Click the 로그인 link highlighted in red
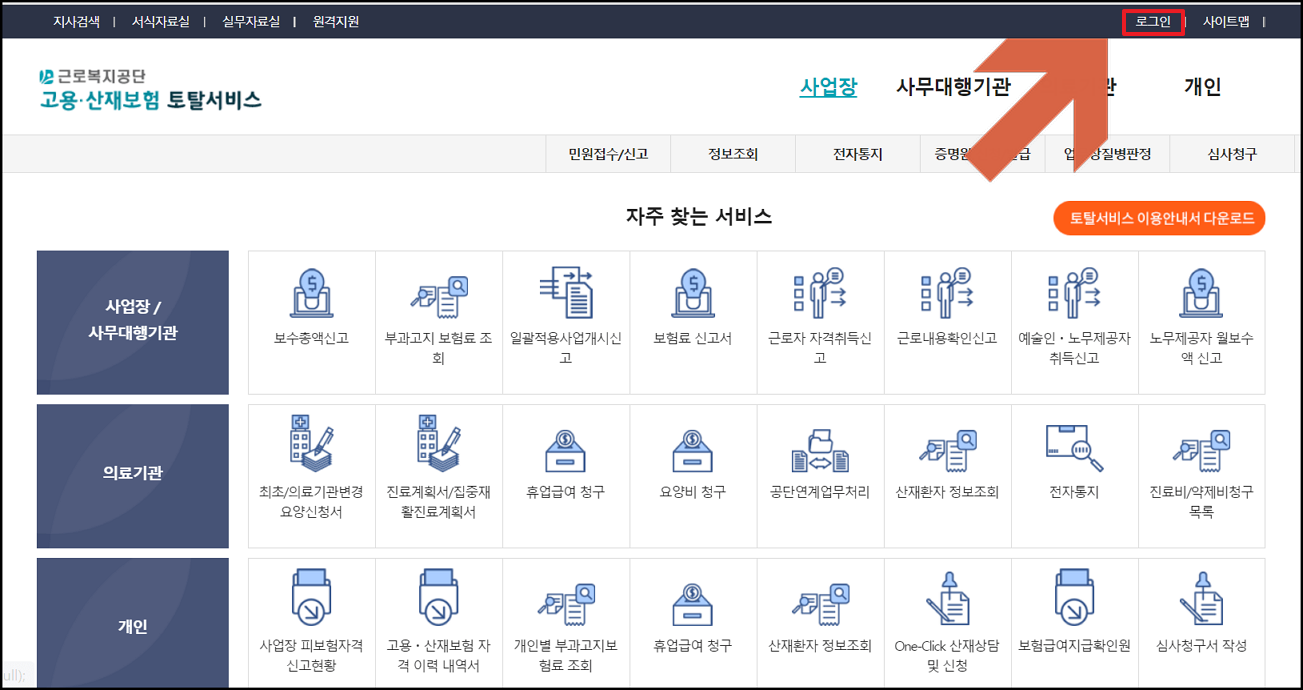The image size is (1303, 690). point(1152,20)
